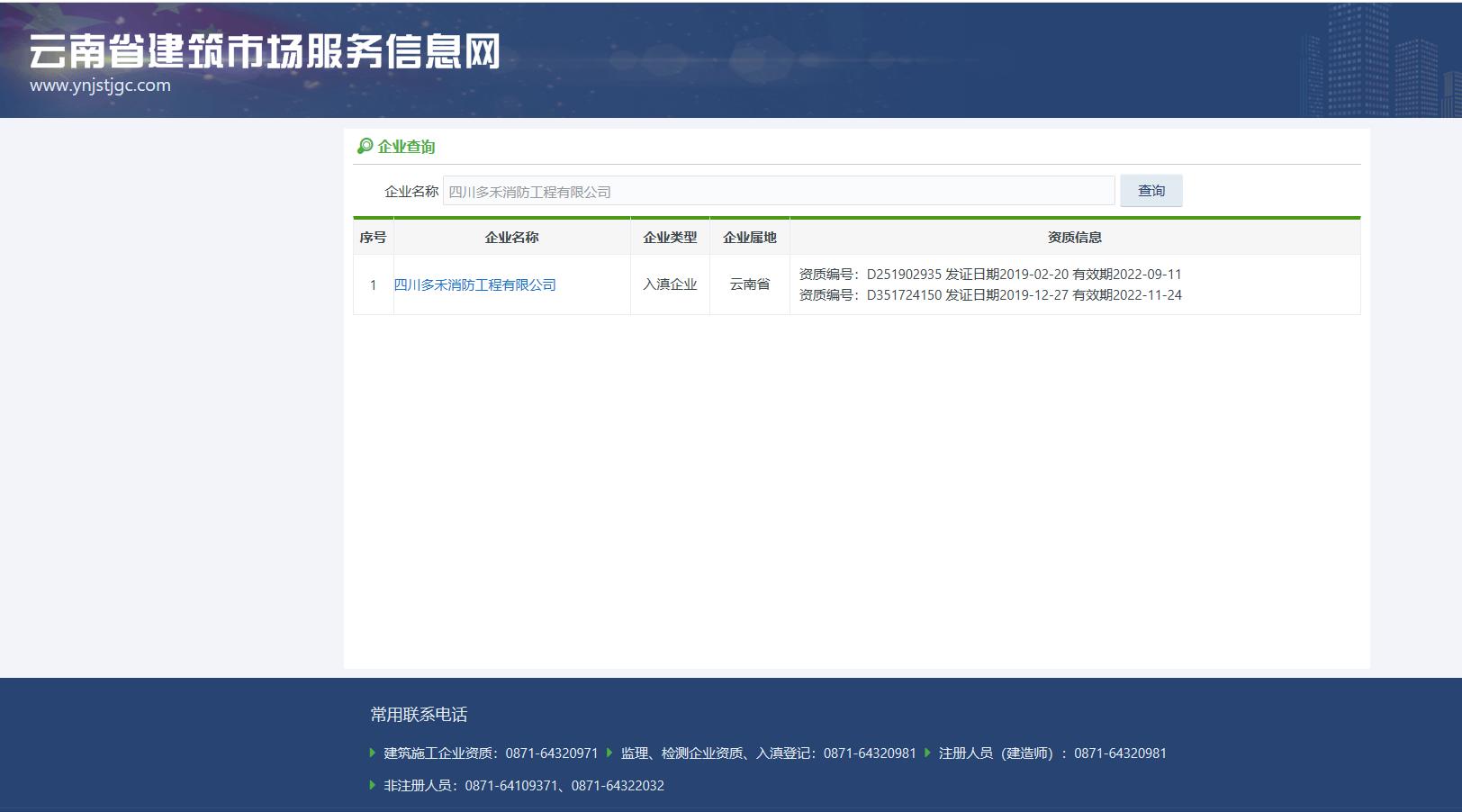Click the 入滇企业 type cell
The height and width of the screenshot is (812, 1462).
pyautogui.click(x=670, y=284)
